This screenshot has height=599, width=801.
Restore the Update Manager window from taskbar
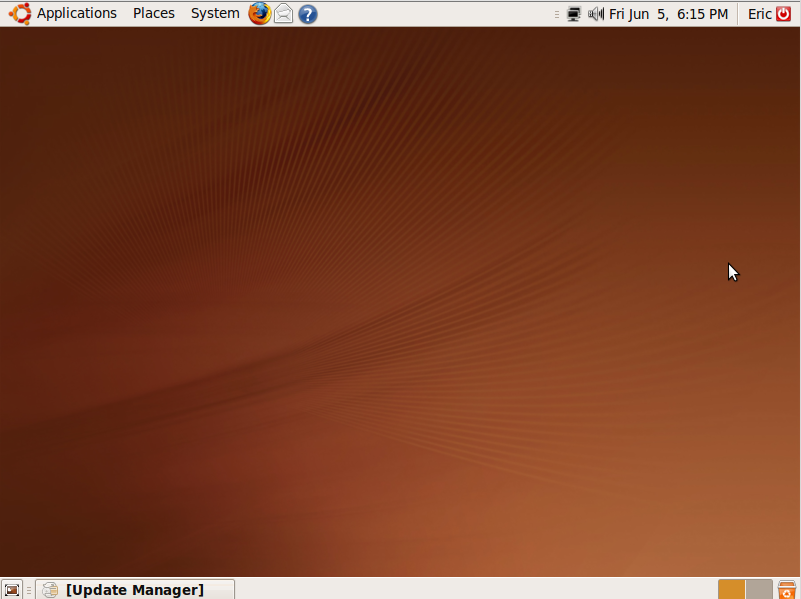coord(135,590)
